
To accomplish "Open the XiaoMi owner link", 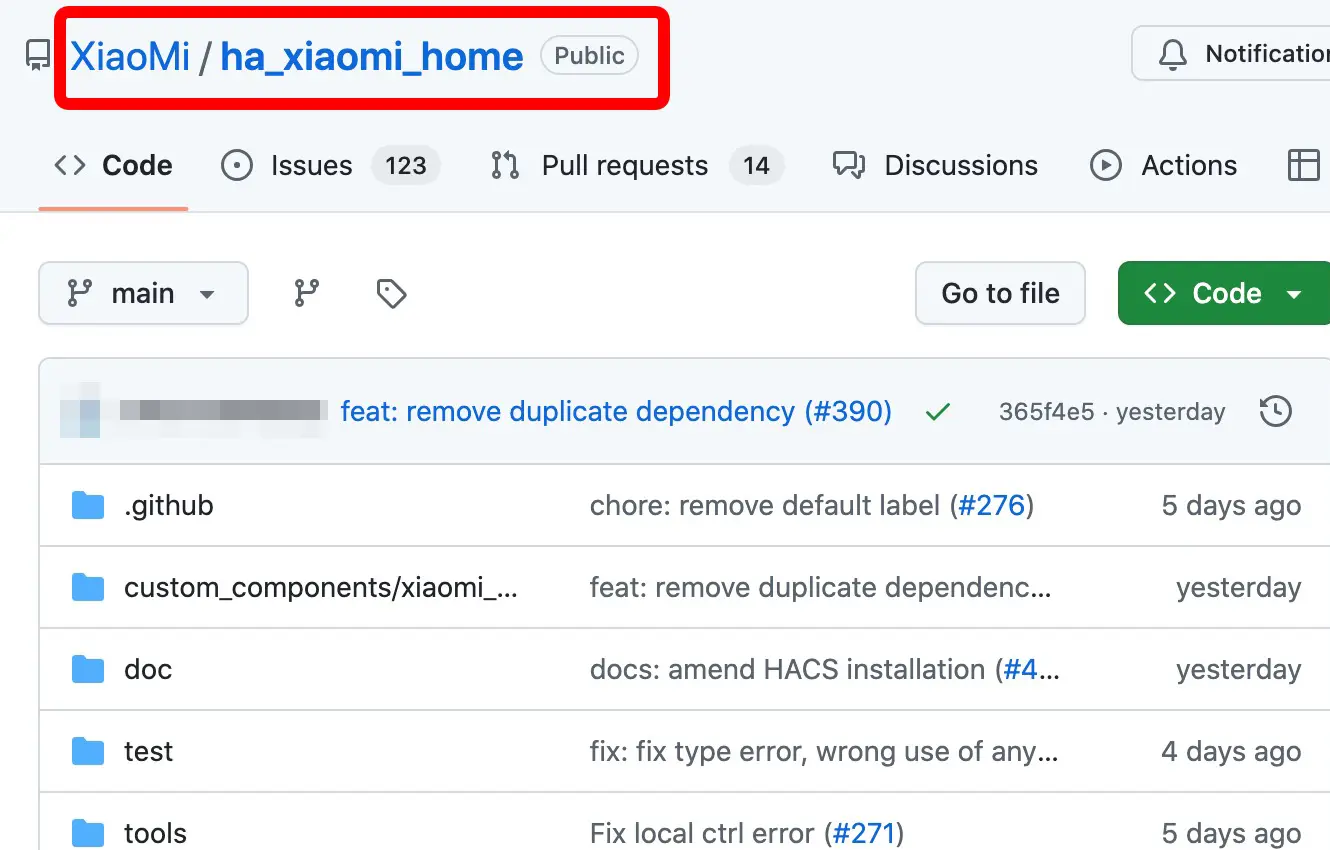I will tap(130, 56).
